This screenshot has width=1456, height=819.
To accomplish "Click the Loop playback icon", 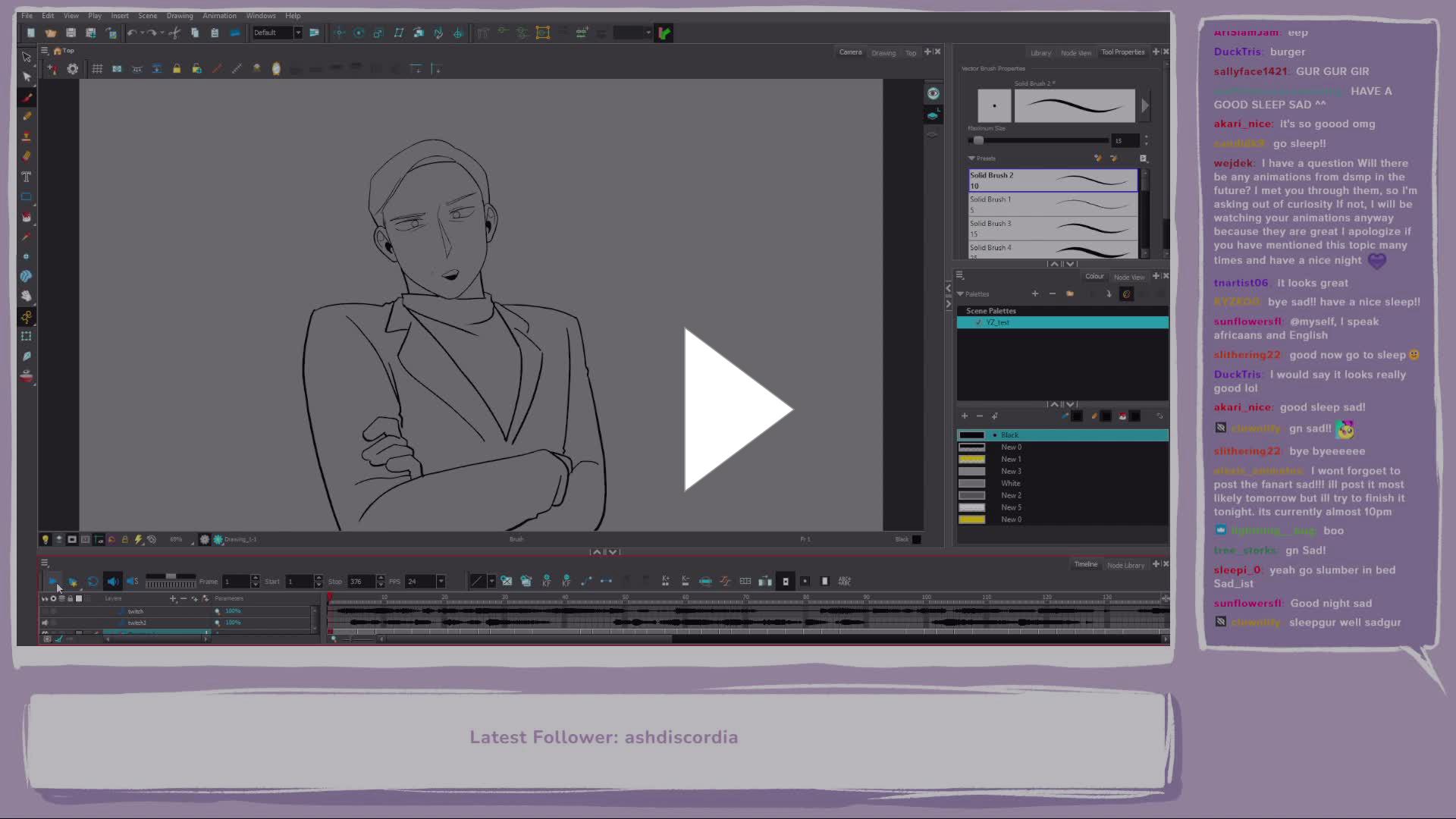I will [x=93, y=582].
